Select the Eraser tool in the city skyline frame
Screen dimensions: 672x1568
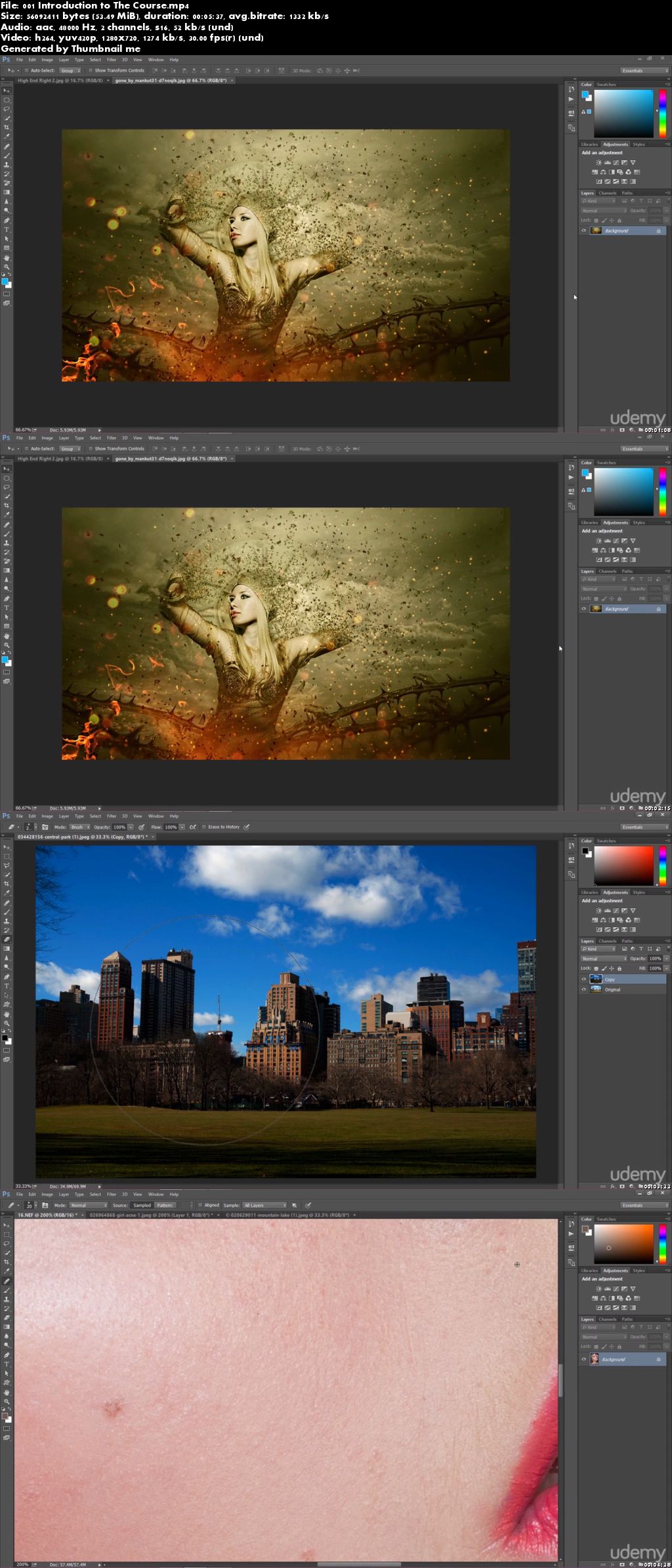coord(7,940)
